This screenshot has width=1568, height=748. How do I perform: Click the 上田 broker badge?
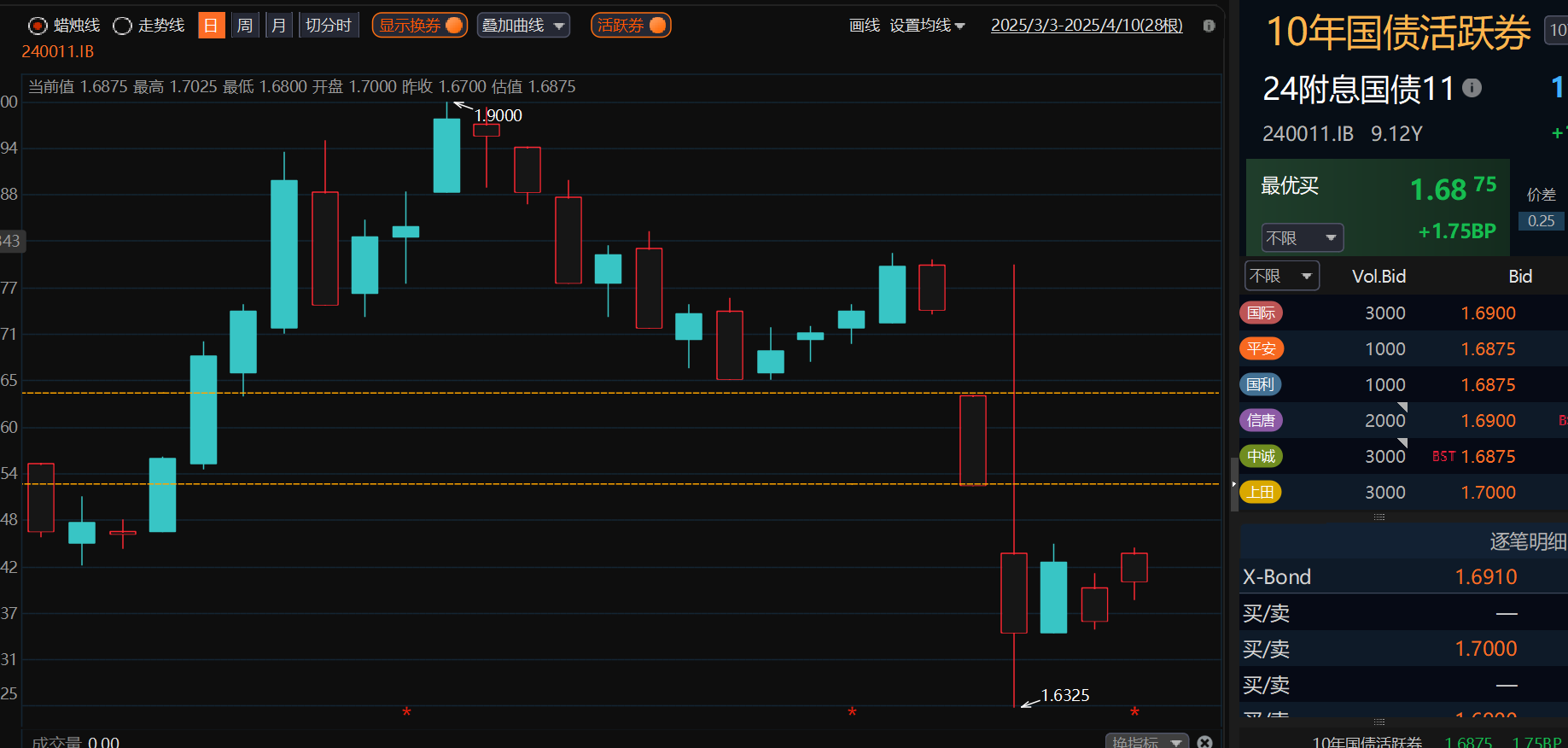pos(1261,492)
